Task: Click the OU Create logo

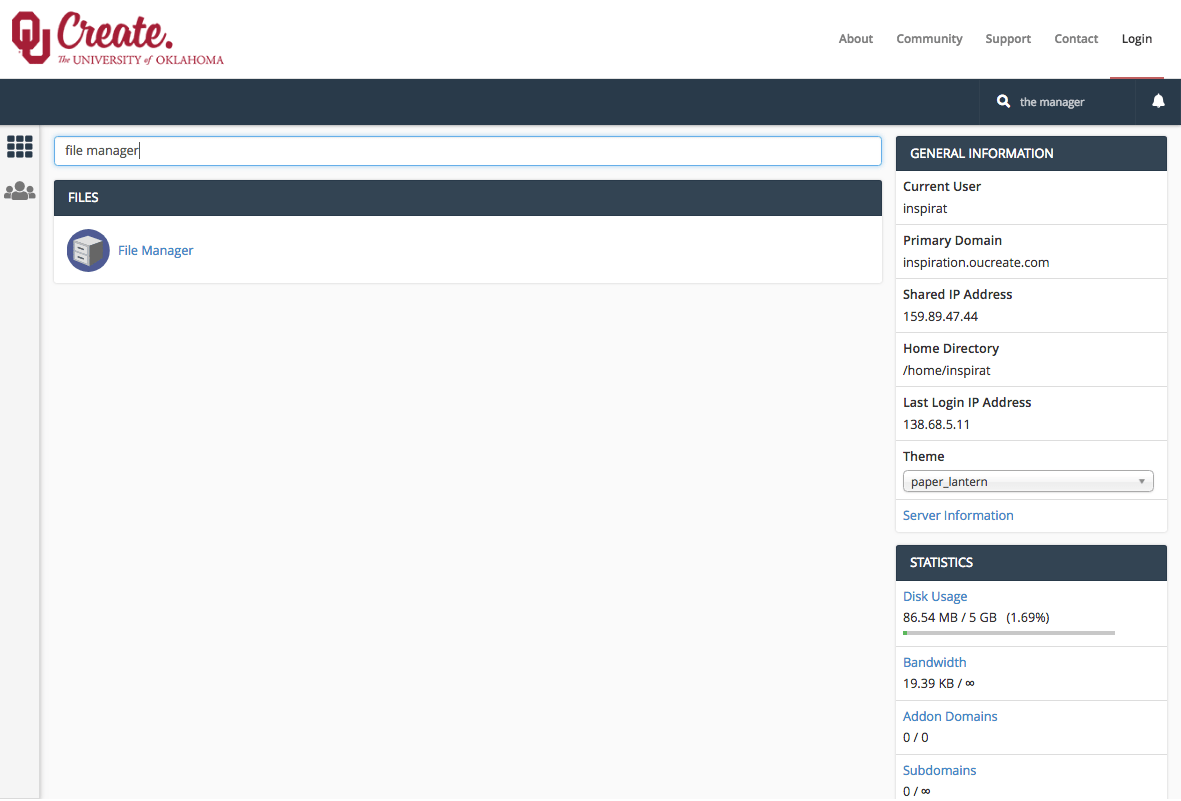Action: tap(115, 38)
